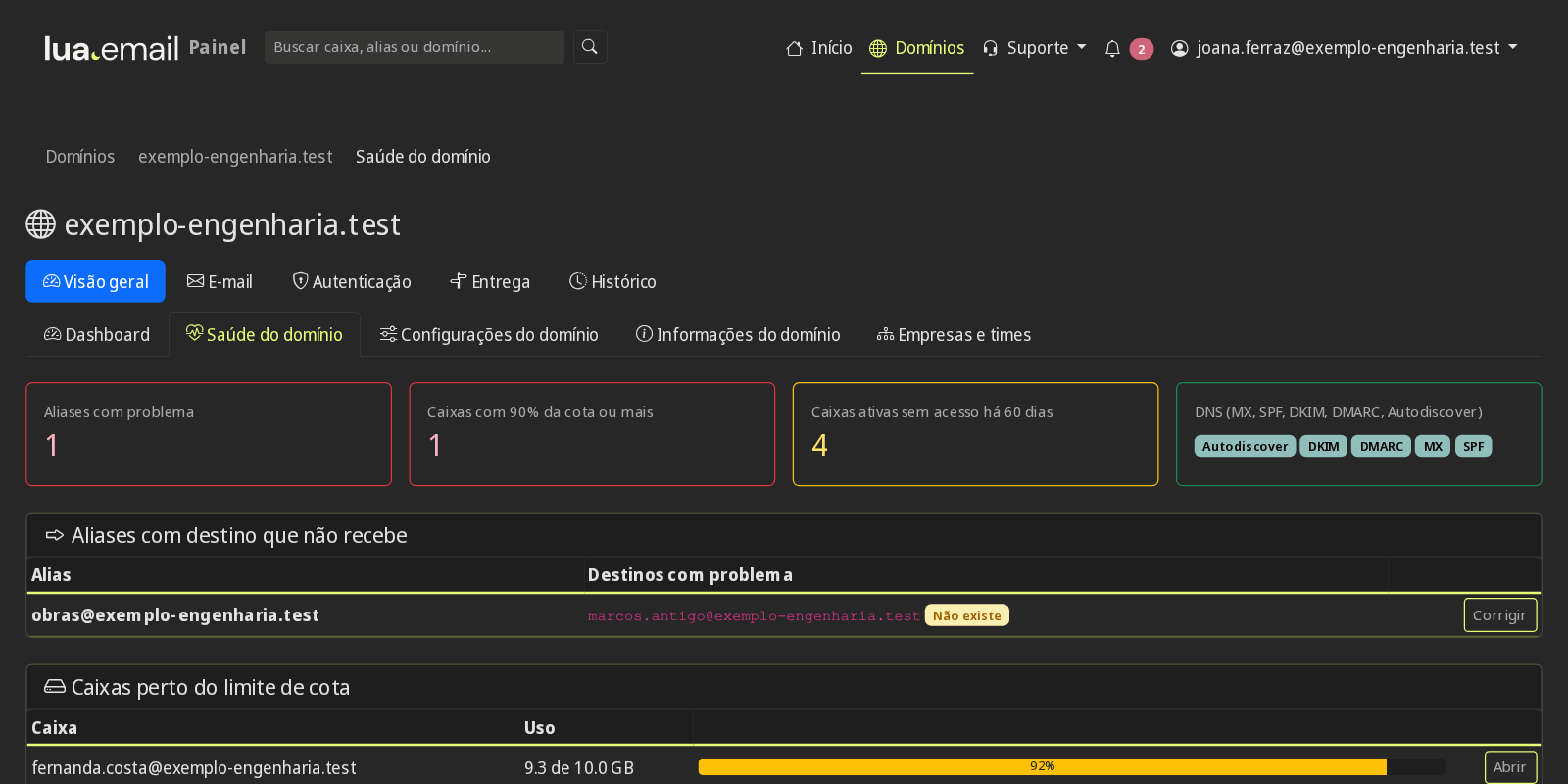The image size is (1568, 784).
Task: Open the joana.ferraz account dropdown
Action: point(1345,48)
